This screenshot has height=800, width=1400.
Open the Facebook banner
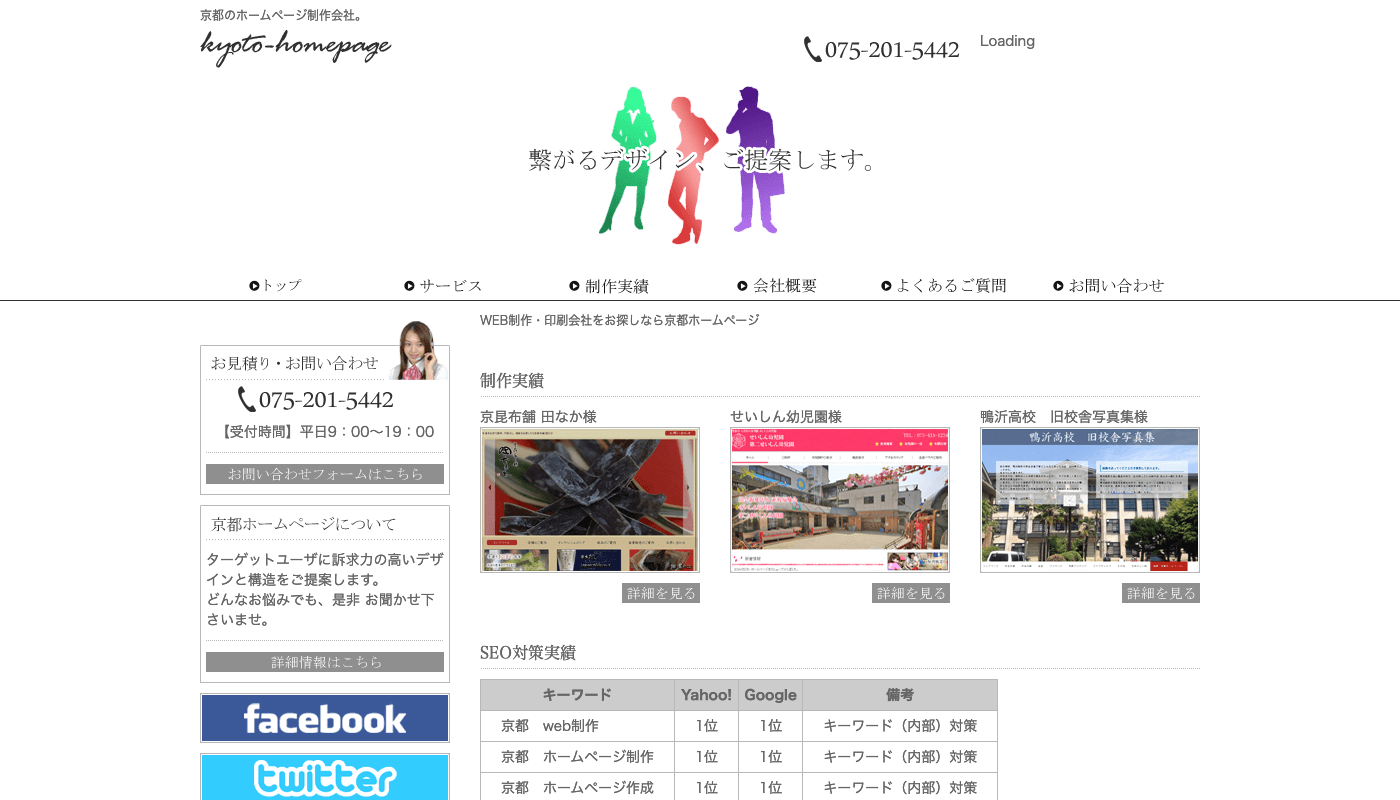tap(325, 718)
